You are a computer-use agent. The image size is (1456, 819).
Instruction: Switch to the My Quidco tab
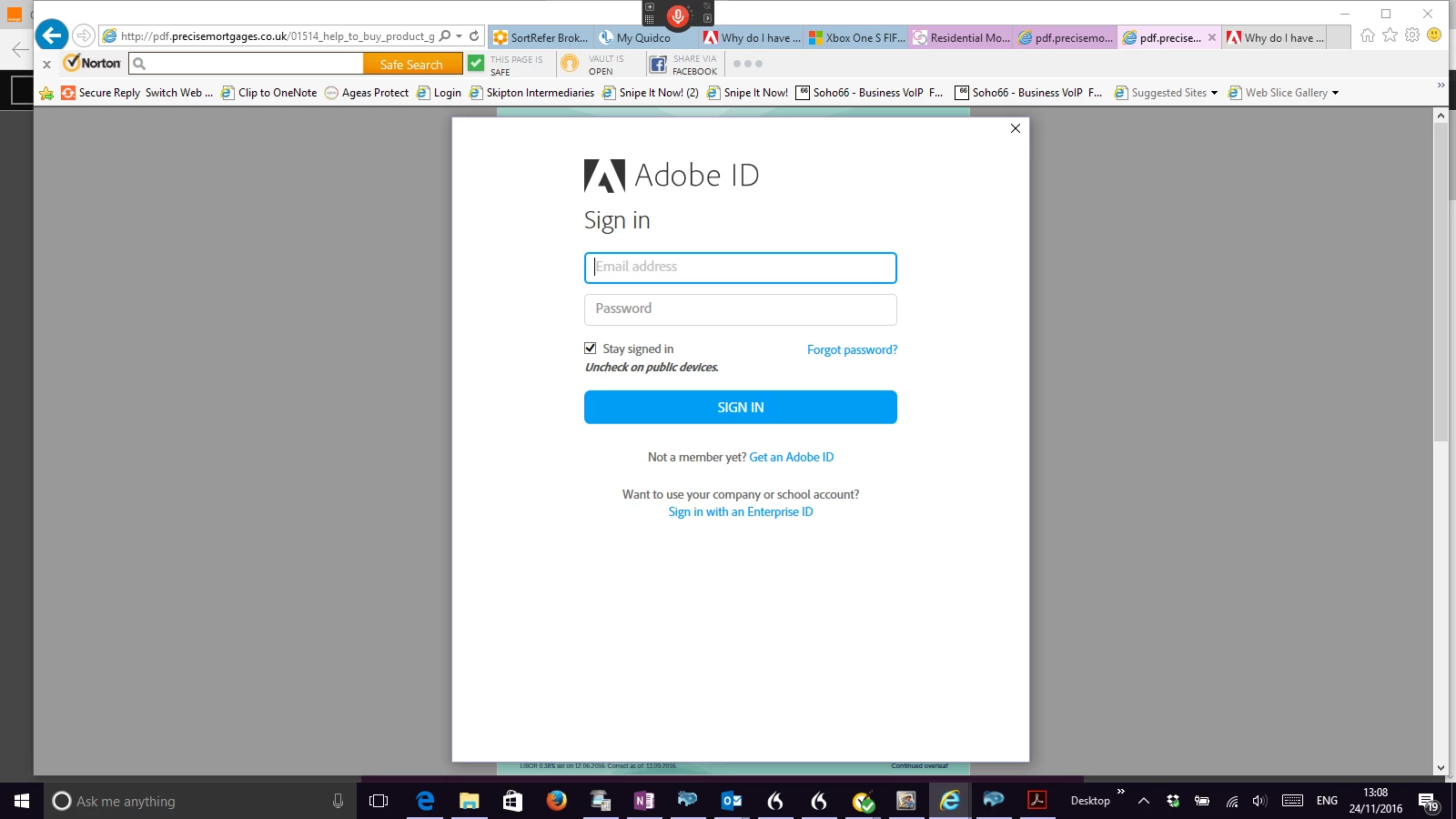[645, 37]
